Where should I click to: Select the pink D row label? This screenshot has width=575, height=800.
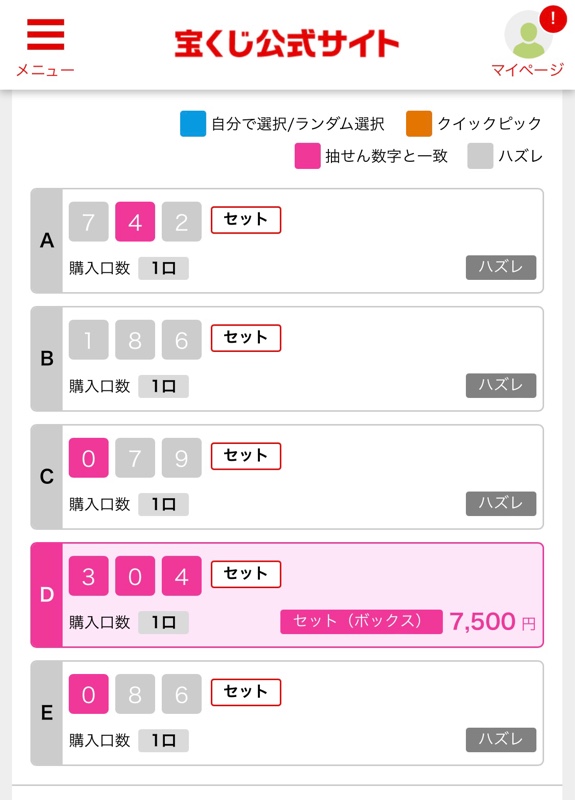point(46,595)
